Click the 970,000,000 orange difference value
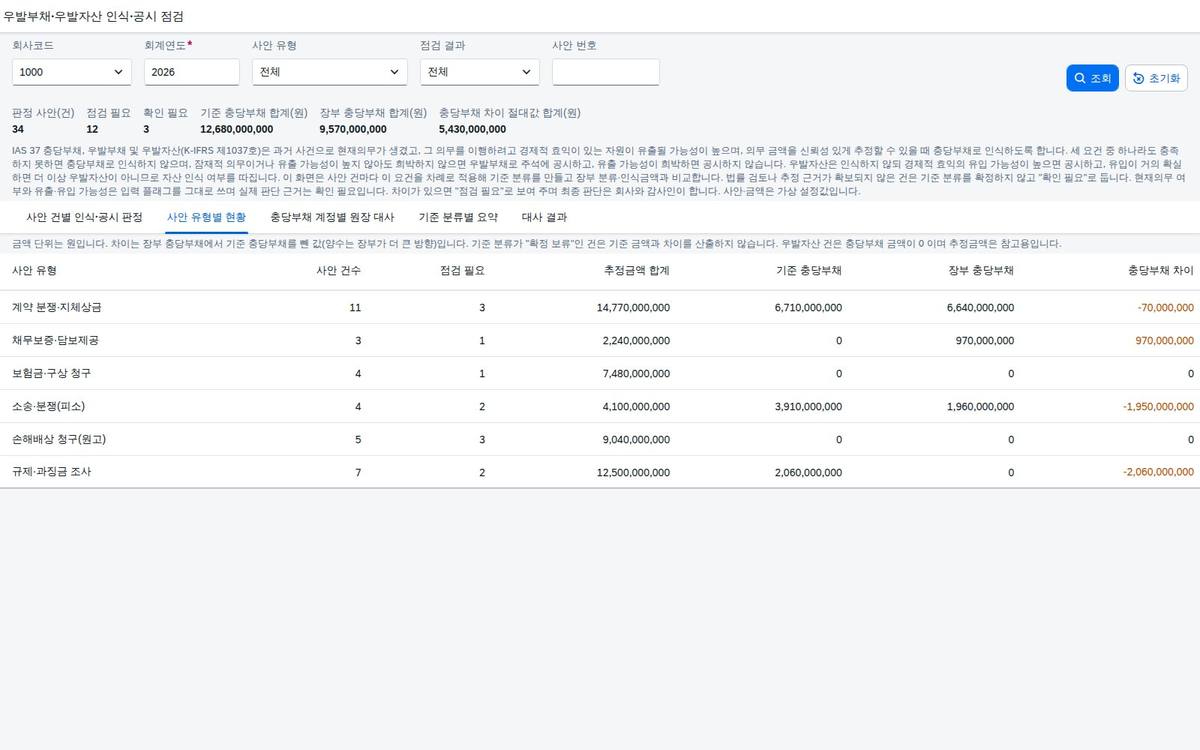This screenshot has height=750, width=1200. pyautogui.click(x=1165, y=341)
